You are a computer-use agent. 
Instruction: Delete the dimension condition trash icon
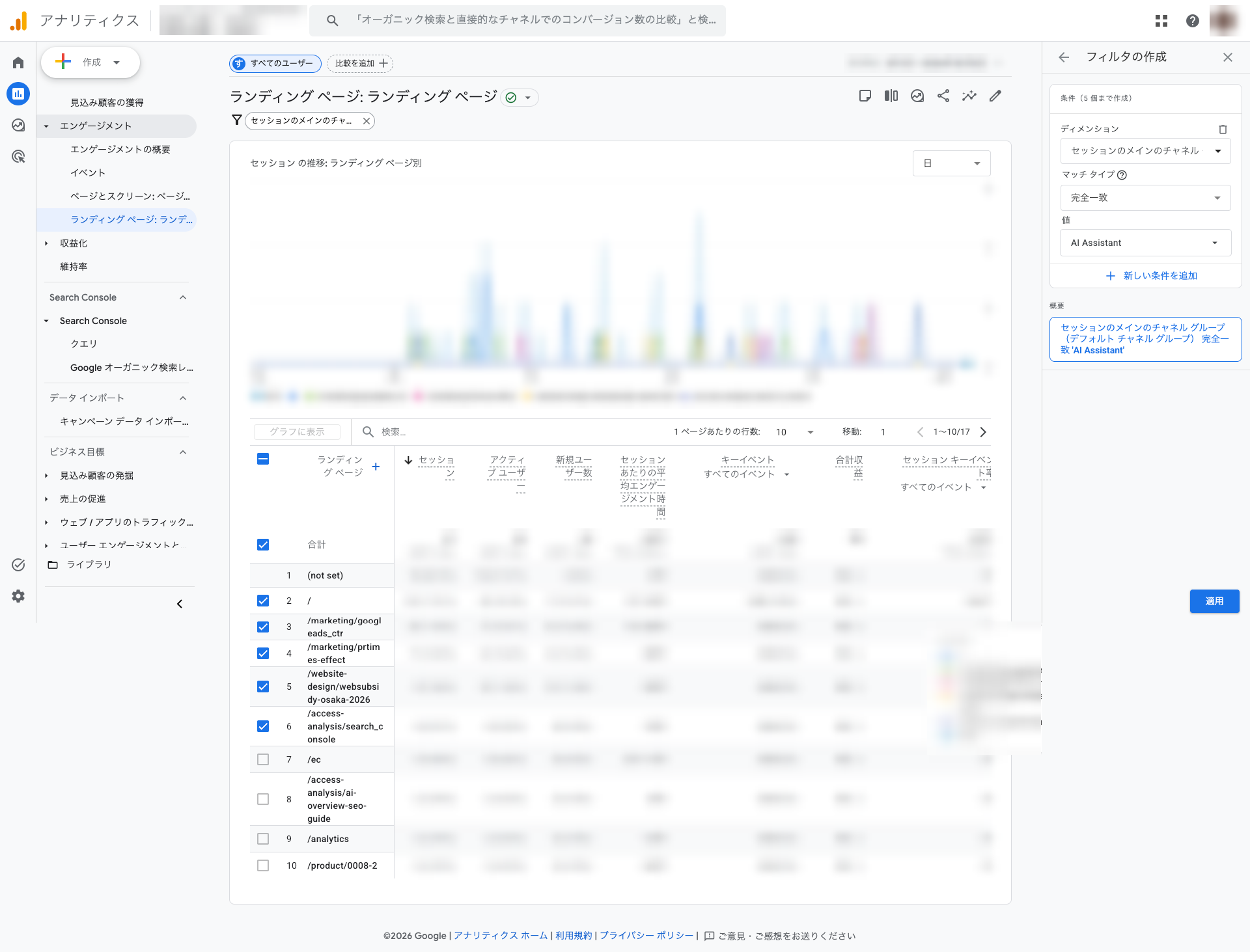(x=1223, y=129)
